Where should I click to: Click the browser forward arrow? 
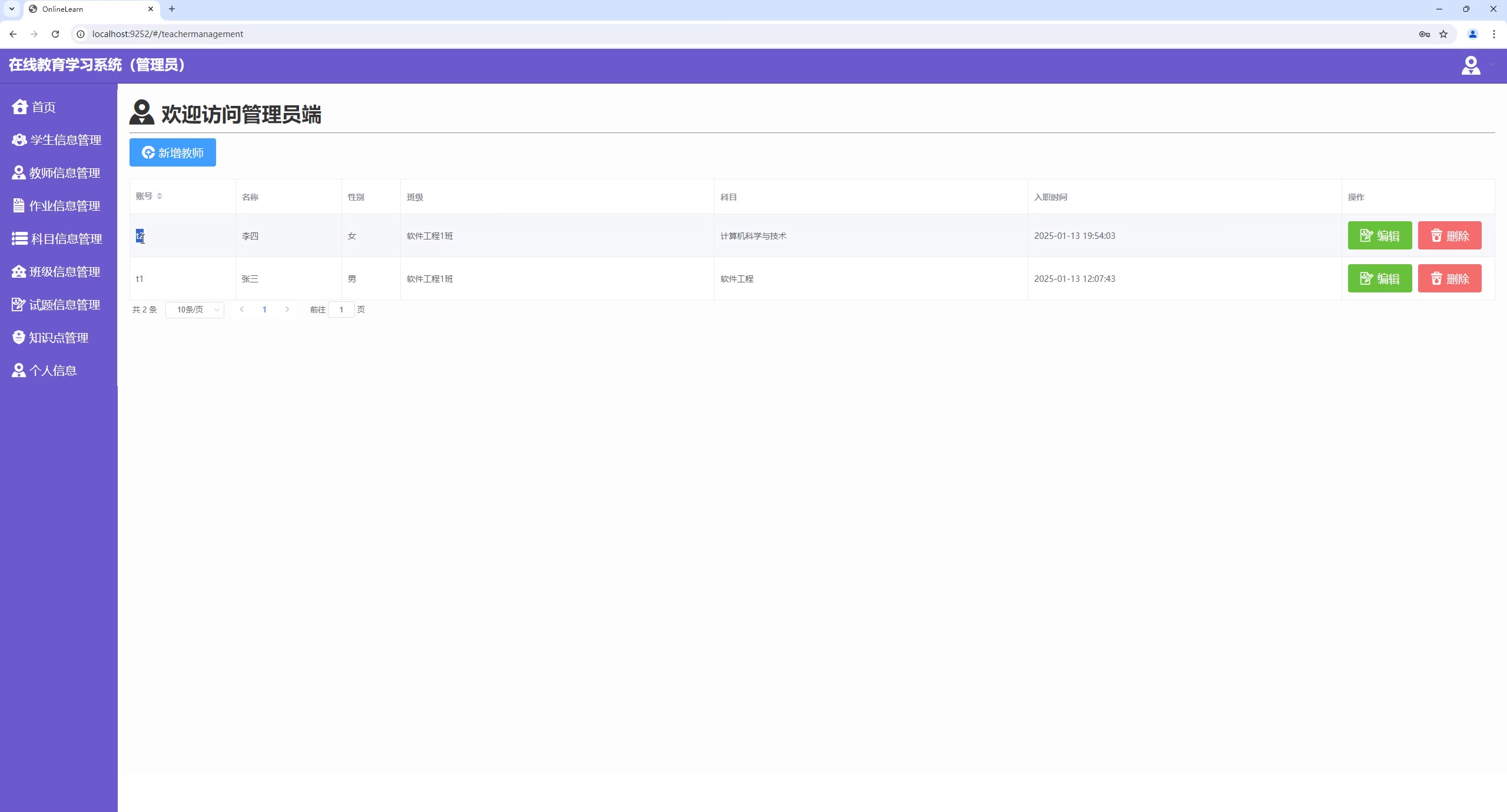(34, 34)
